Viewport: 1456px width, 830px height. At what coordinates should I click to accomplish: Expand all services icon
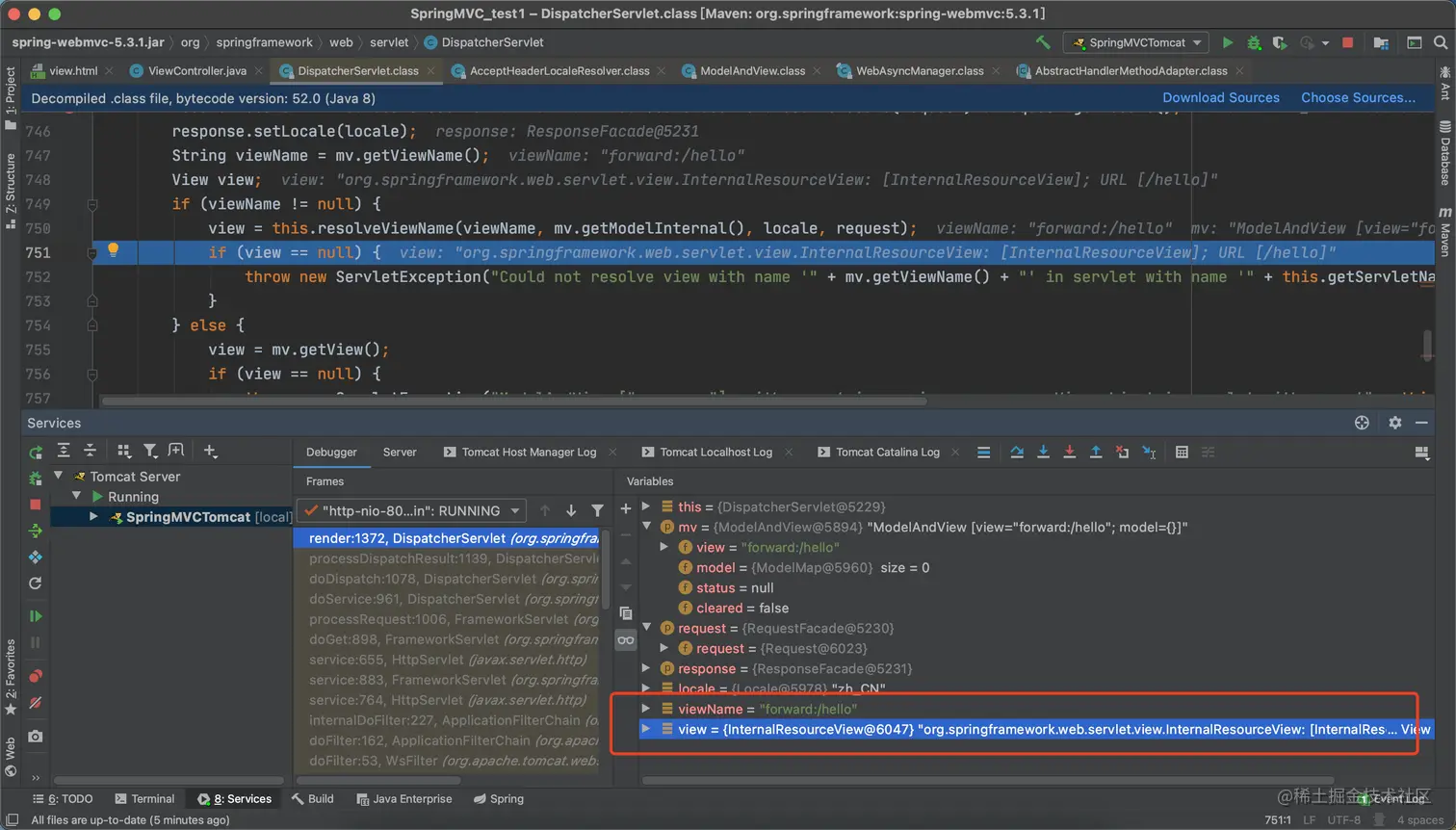[64, 451]
